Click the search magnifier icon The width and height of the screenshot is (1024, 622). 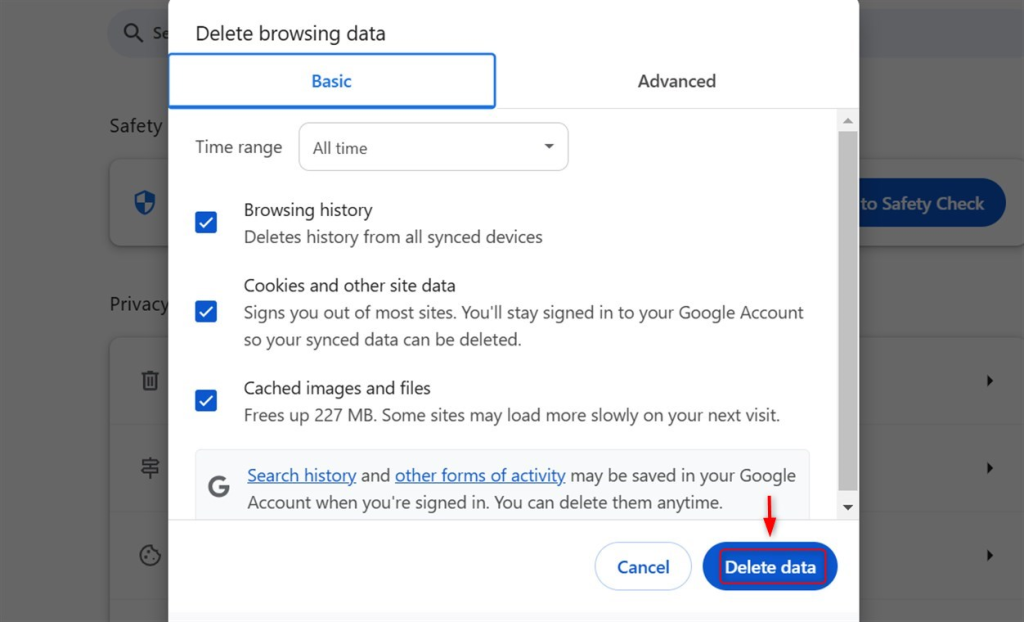tap(133, 32)
